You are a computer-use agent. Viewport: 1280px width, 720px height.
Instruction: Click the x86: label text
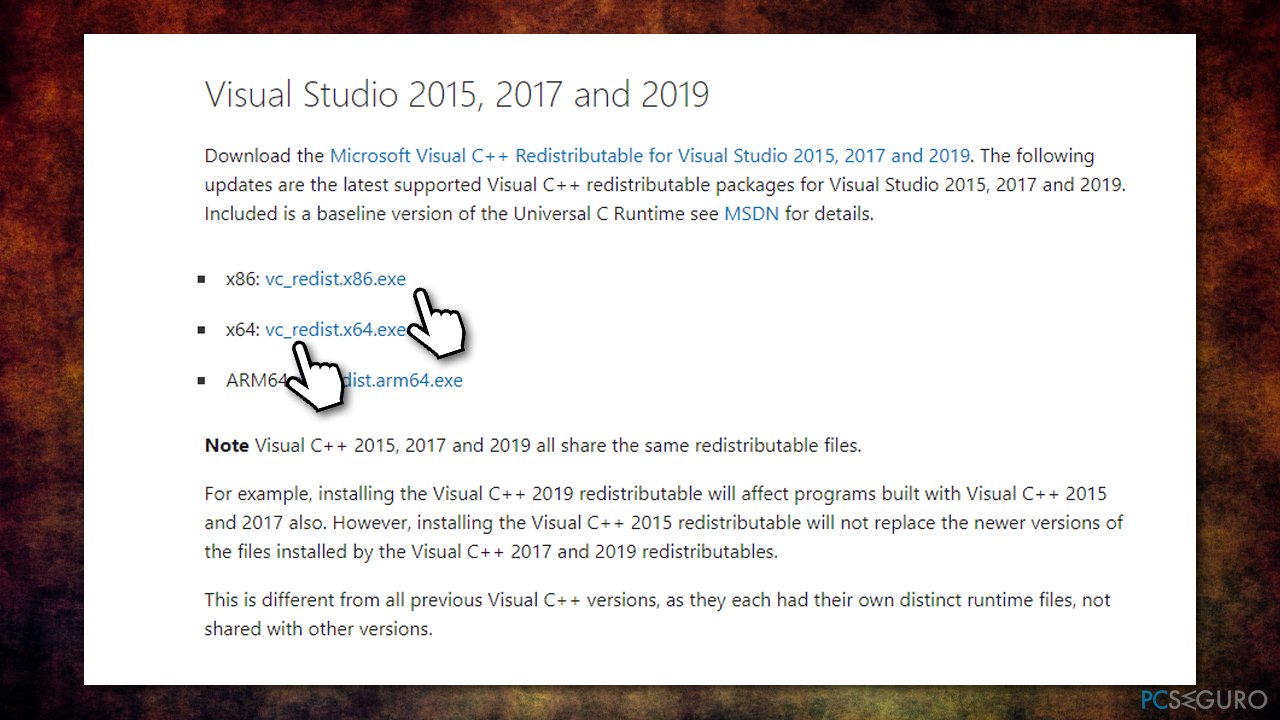tap(240, 279)
